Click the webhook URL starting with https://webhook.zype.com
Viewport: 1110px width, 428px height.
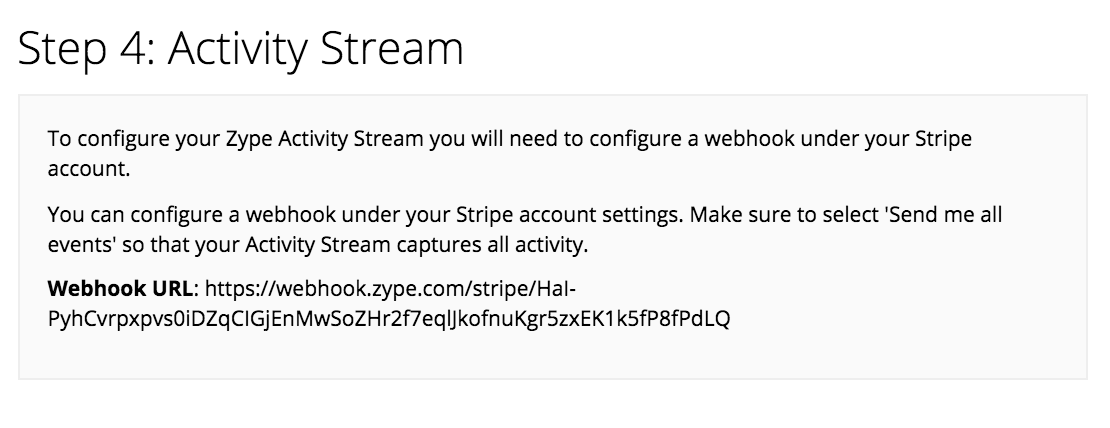tap(389, 304)
